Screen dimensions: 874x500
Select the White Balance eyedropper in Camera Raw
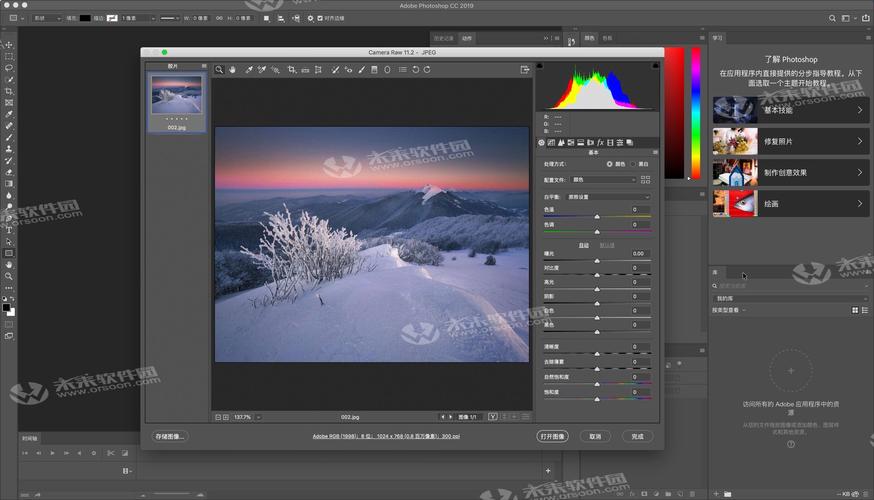(x=249, y=70)
